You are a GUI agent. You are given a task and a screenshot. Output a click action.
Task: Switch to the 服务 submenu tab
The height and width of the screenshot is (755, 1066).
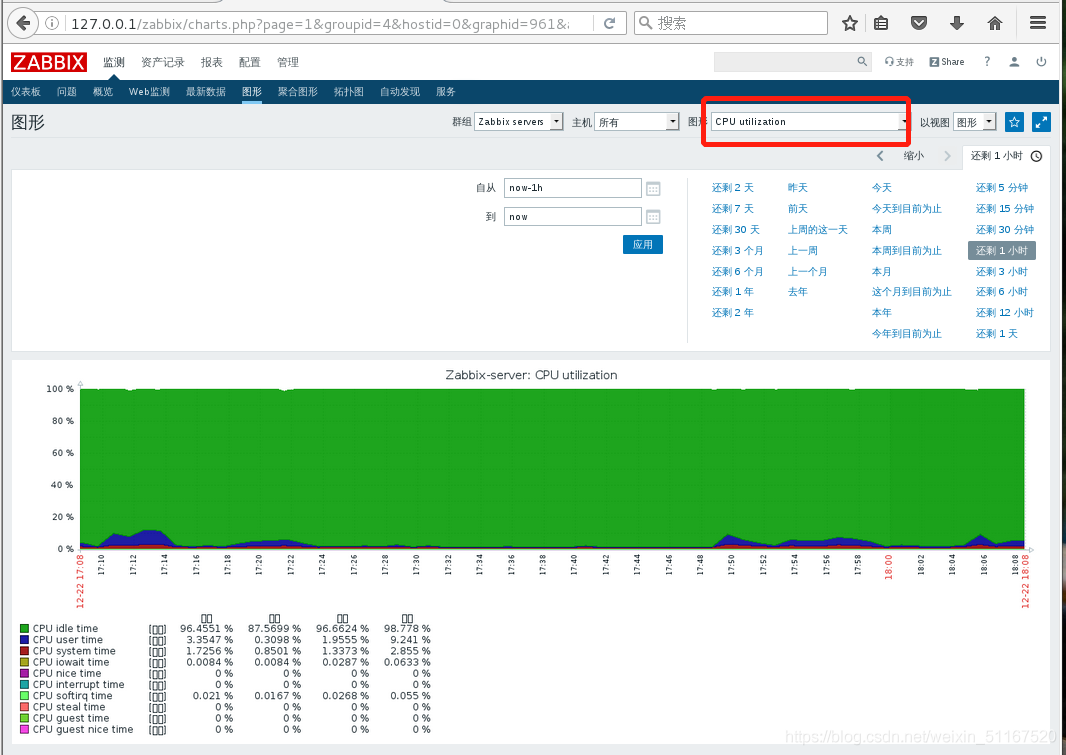tap(445, 92)
